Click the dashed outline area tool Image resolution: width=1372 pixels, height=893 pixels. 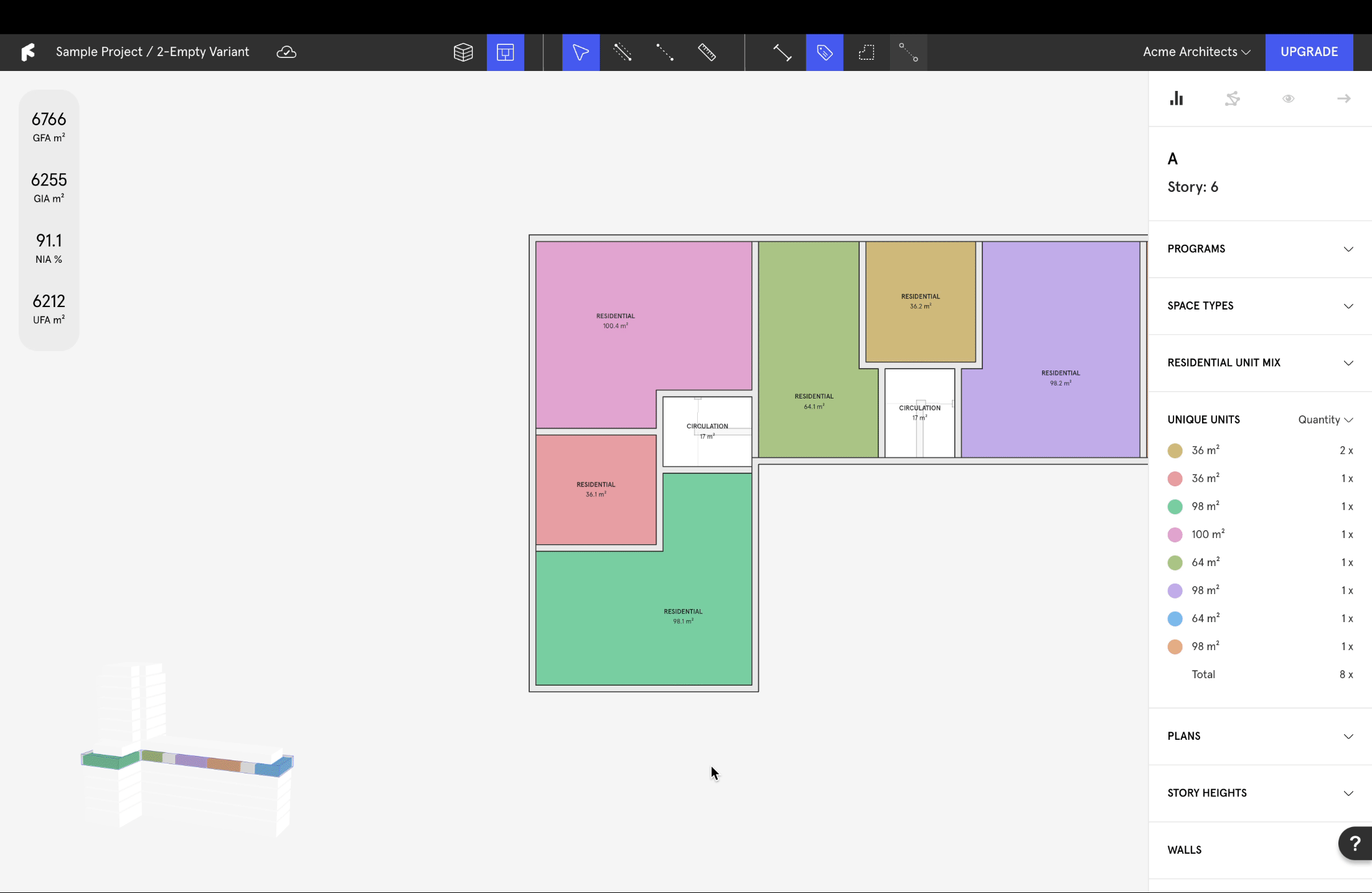click(x=866, y=52)
